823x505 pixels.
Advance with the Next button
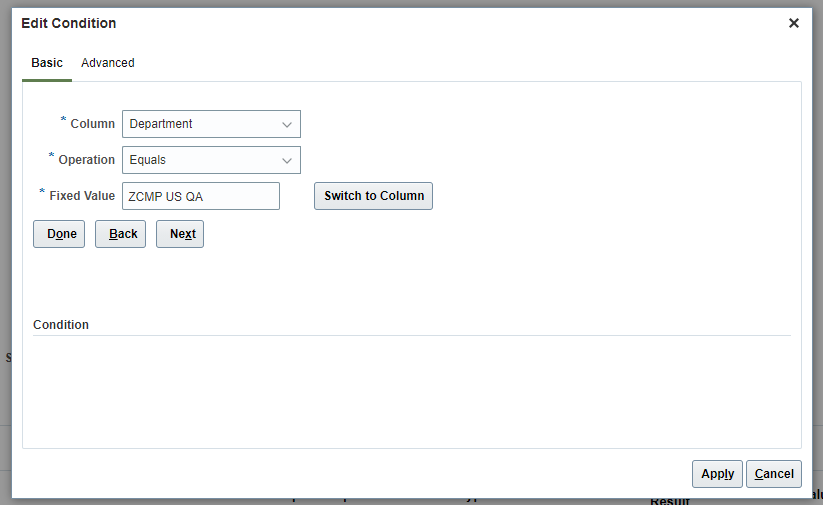coord(180,234)
